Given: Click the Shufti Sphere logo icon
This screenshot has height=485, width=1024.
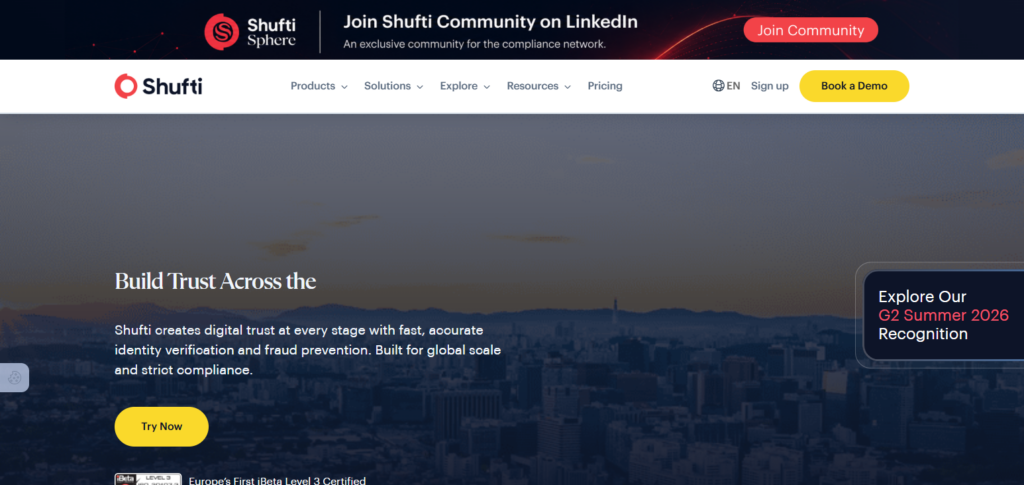Looking at the screenshot, I should point(222,32).
